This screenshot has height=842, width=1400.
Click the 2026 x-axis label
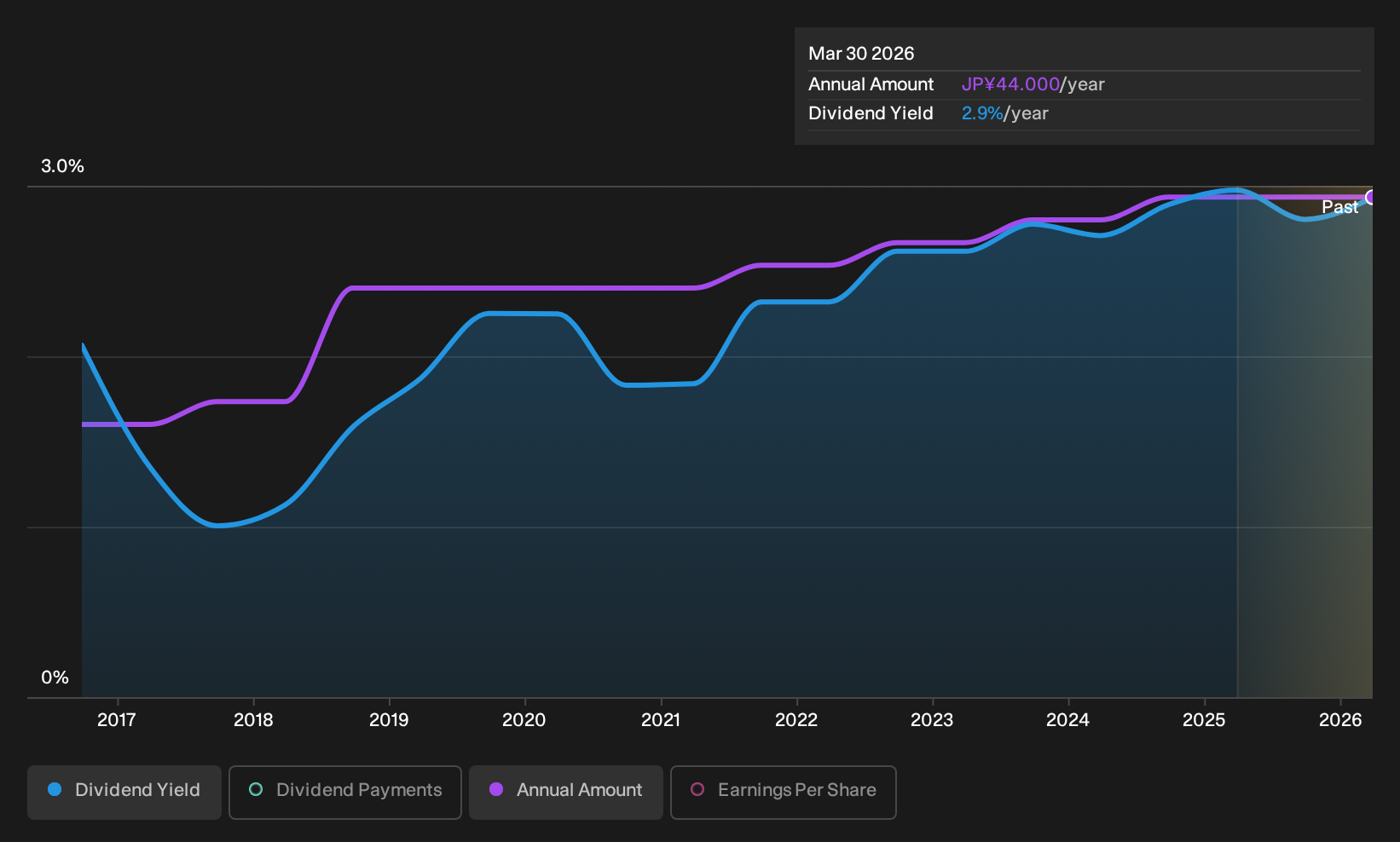(1340, 720)
